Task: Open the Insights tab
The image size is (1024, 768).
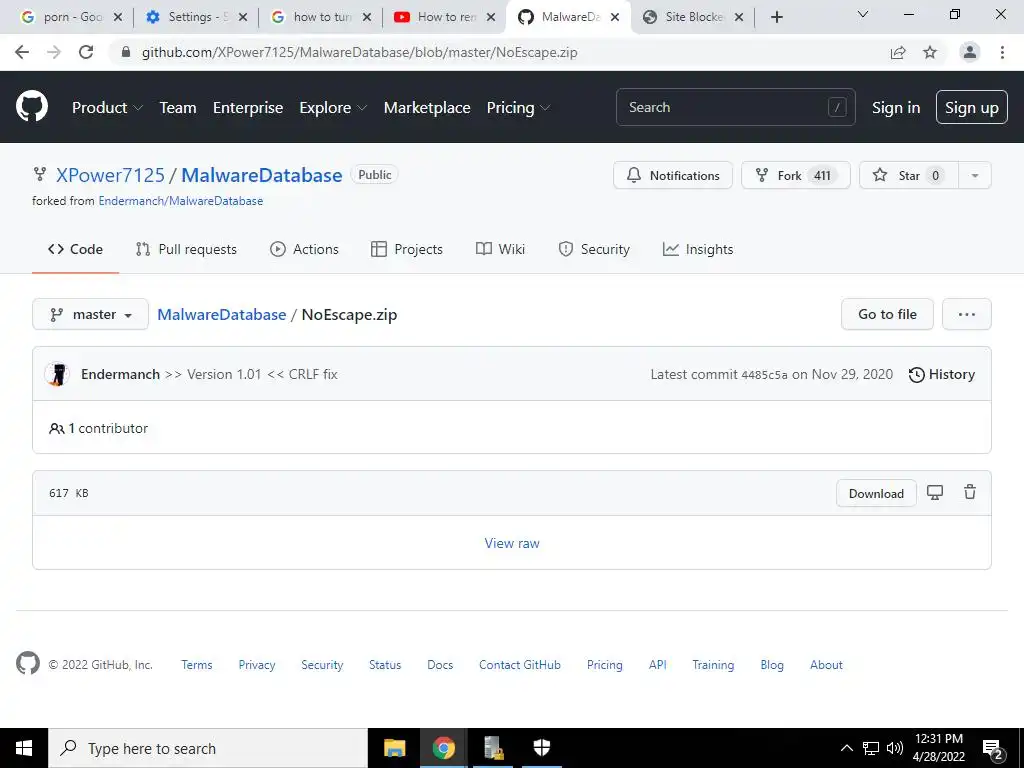Action: click(x=697, y=249)
